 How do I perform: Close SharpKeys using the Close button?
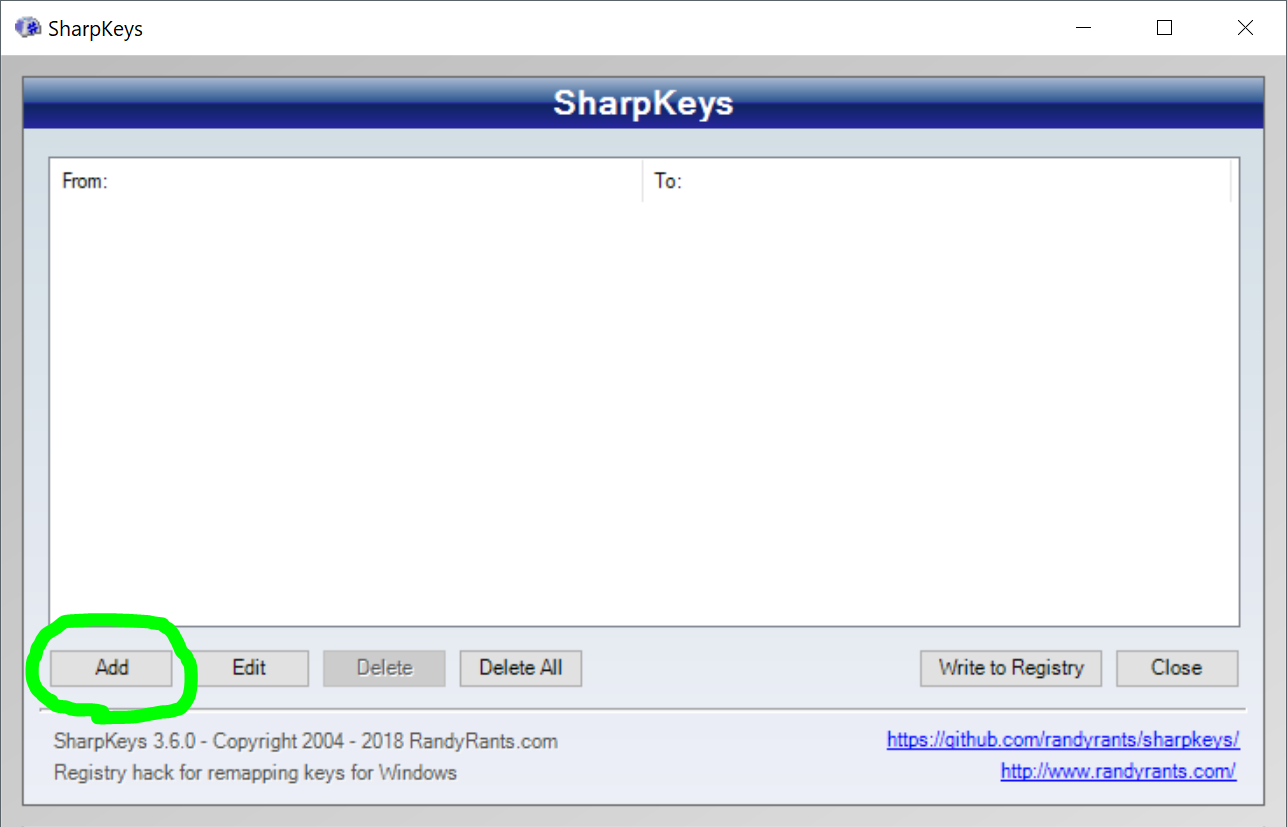coord(1176,668)
